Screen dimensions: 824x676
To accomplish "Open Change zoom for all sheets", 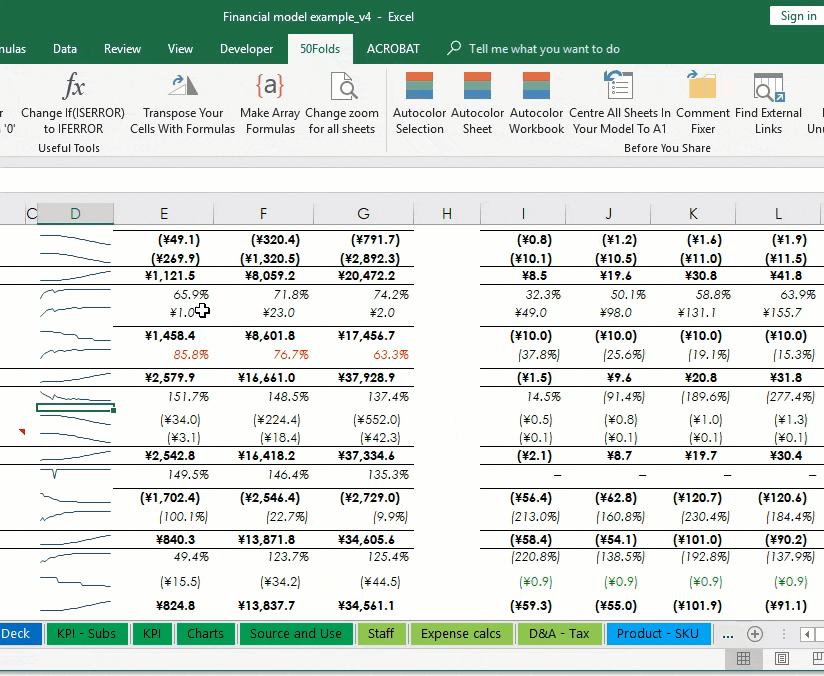I will (342, 103).
